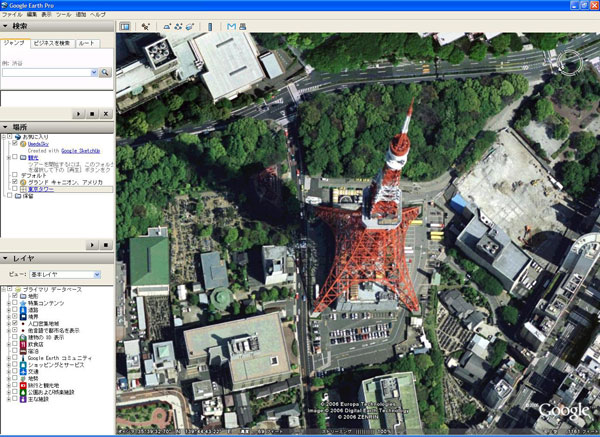Open the ファイル menu
600x437 pixels.
point(12,15)
